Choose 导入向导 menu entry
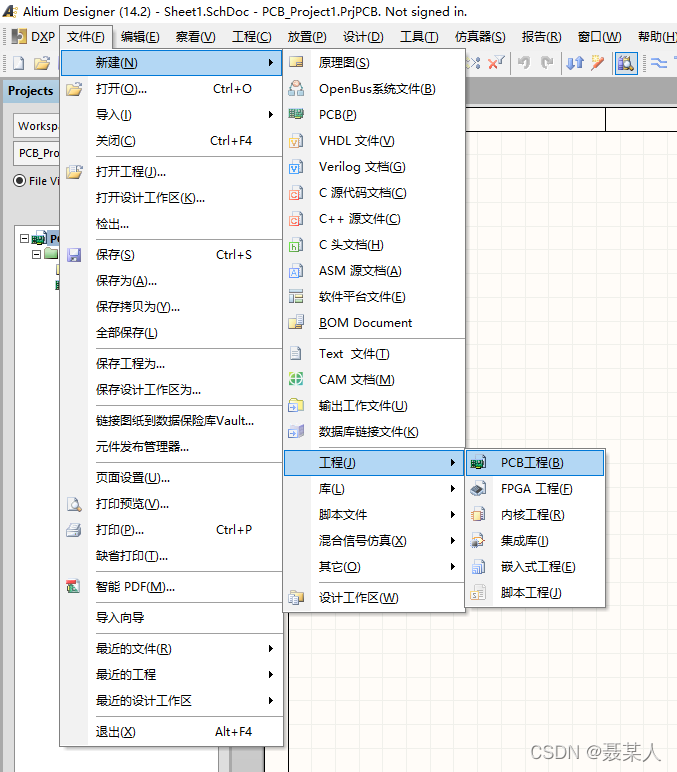Image resolution: width=677 pixels, height=772 pixels. (172, 617)
